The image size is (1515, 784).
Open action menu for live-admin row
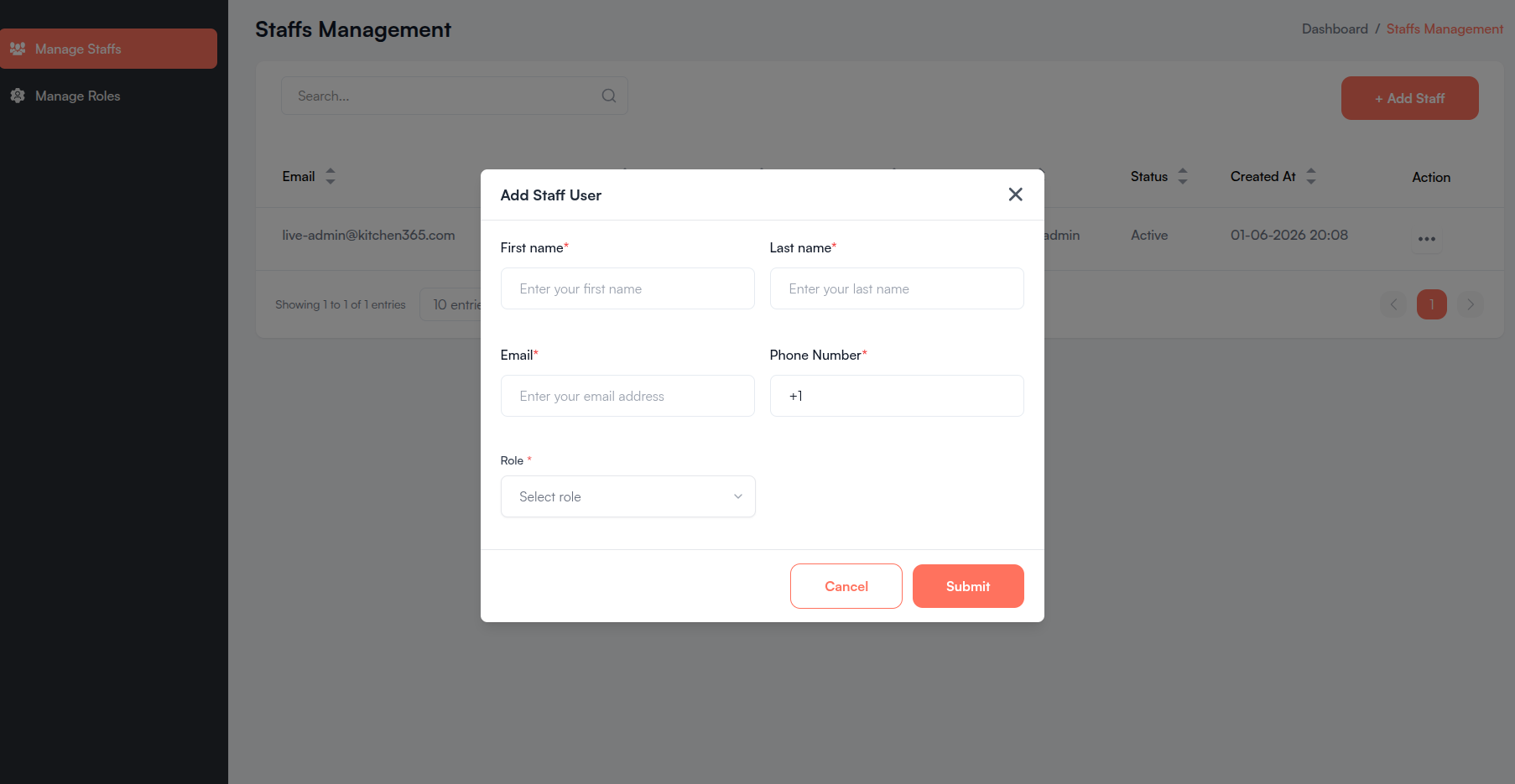point(1427,239)
